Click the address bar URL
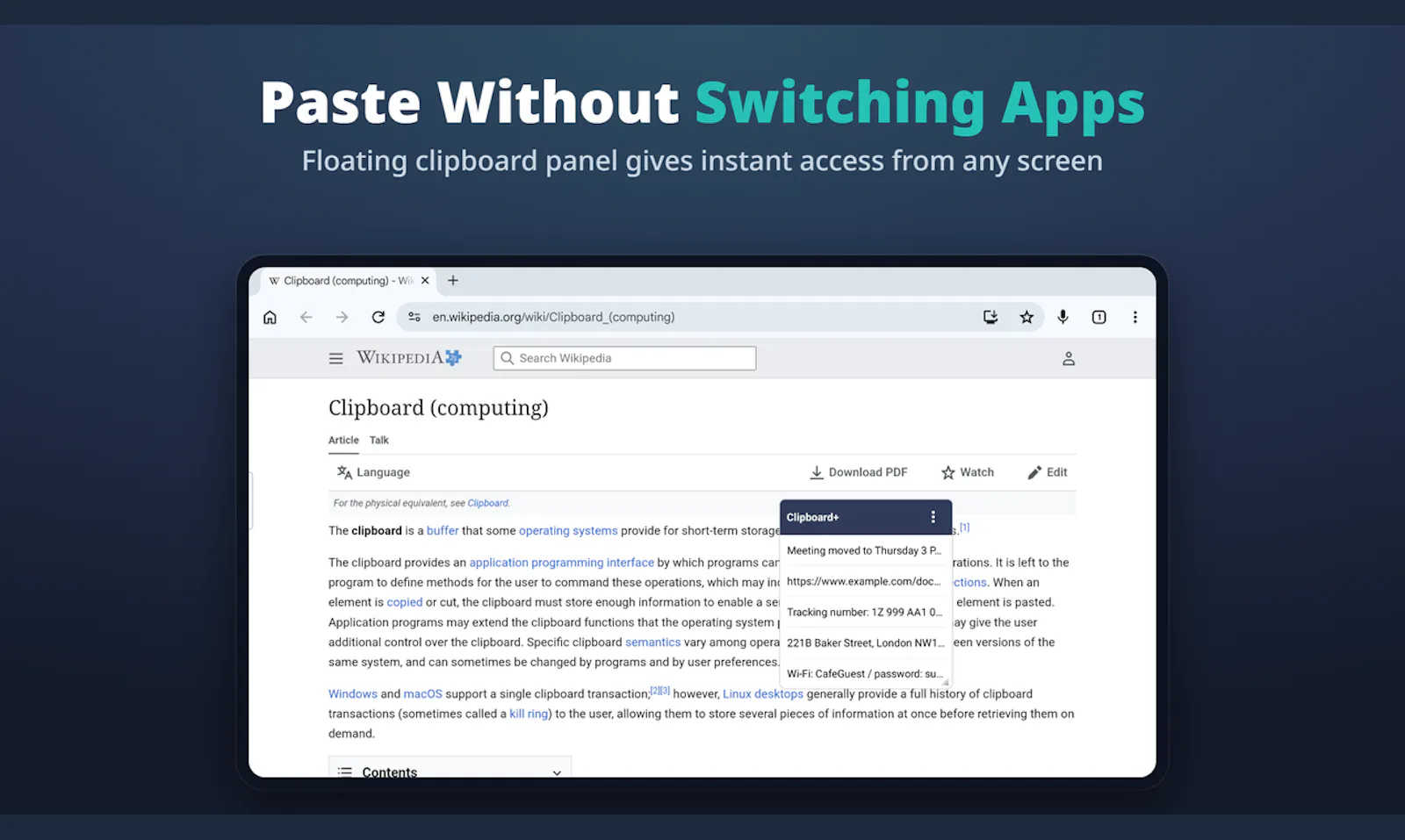The height and width of the screenshot is (840, 1405). point(553,317)
